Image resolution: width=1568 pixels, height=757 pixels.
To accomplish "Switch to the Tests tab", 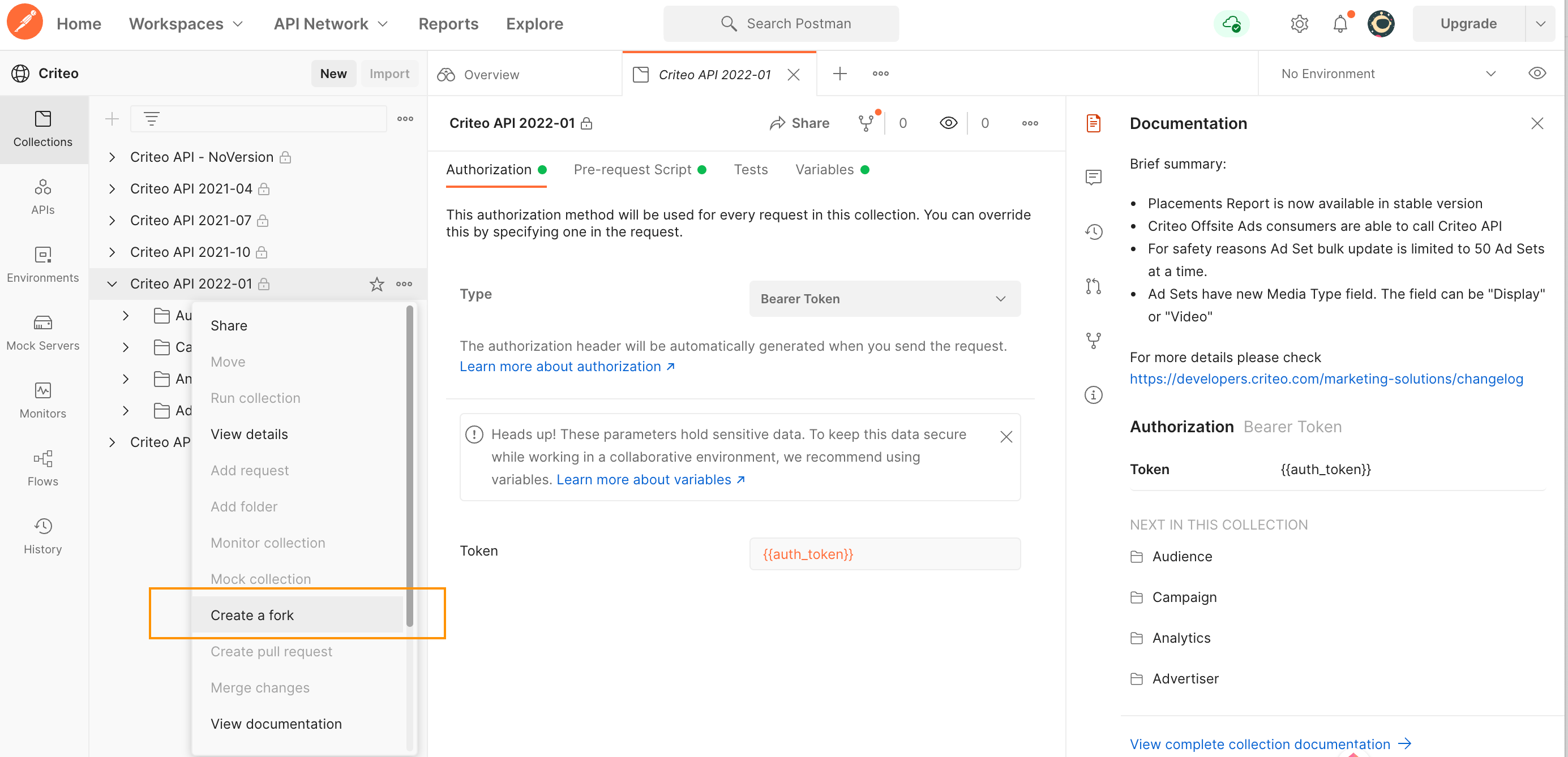I will click(751, 170).
